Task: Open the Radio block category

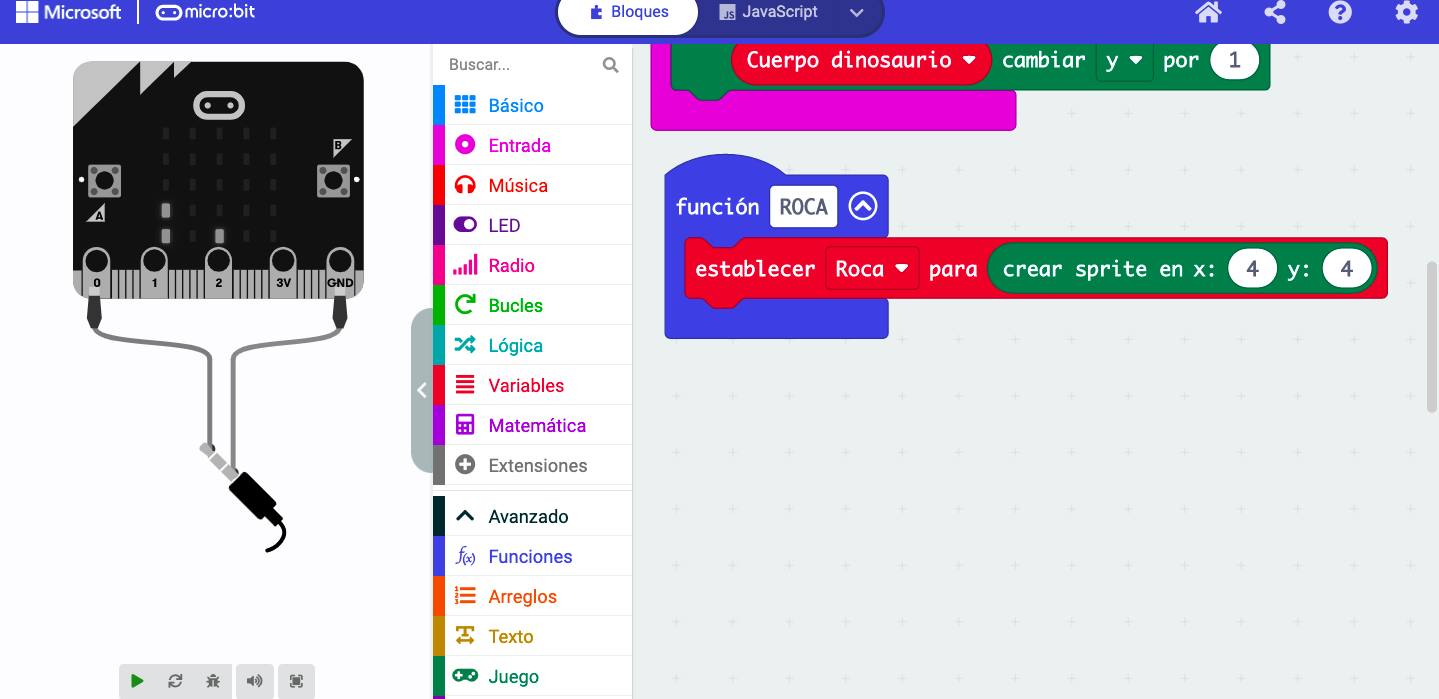Action: (532, 265)
